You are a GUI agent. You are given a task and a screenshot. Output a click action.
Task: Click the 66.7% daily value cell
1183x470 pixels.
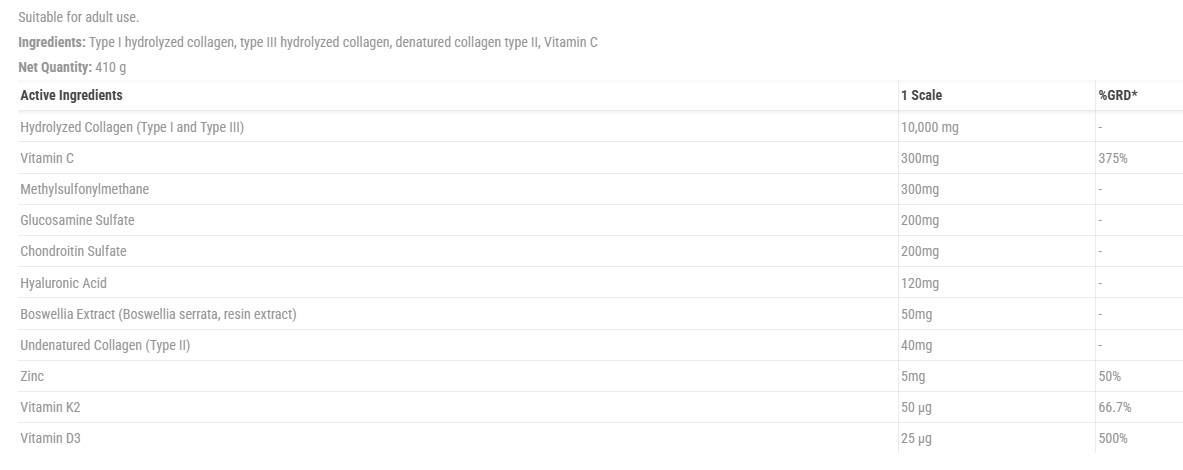click(x=1115, y=407)
